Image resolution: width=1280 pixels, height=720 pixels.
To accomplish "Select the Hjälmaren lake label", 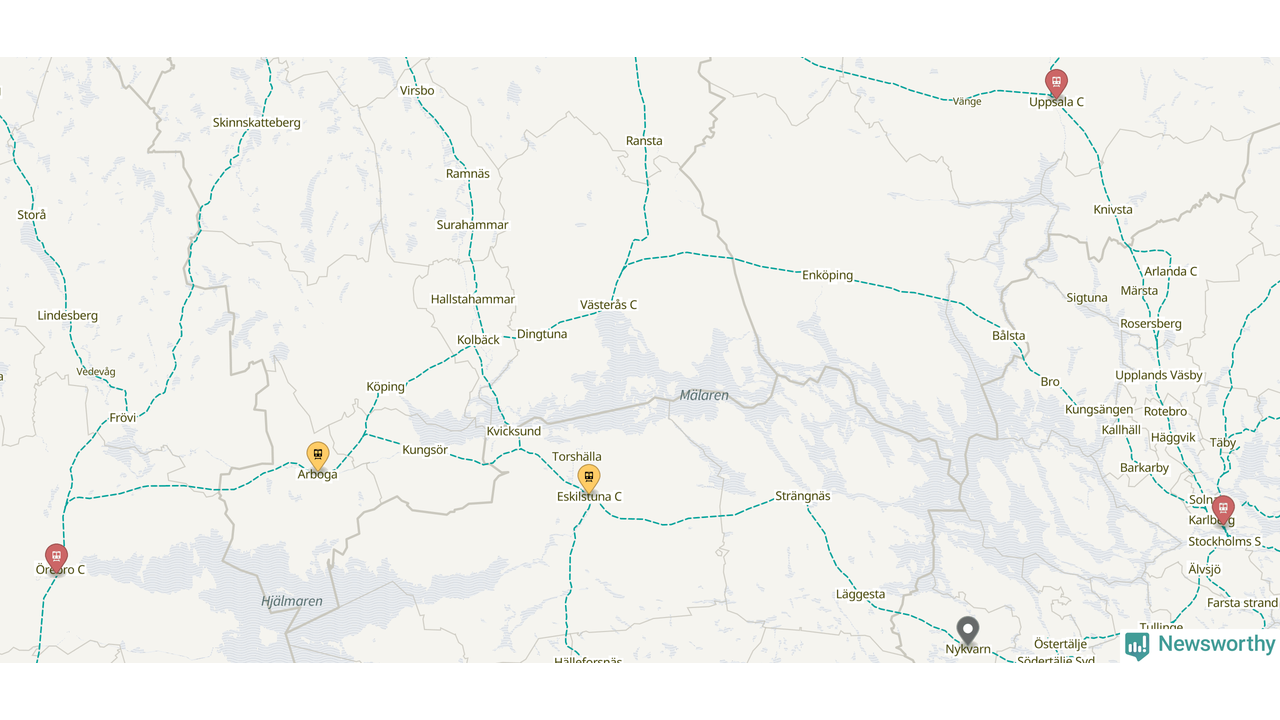I will click(x=292, y=602).
